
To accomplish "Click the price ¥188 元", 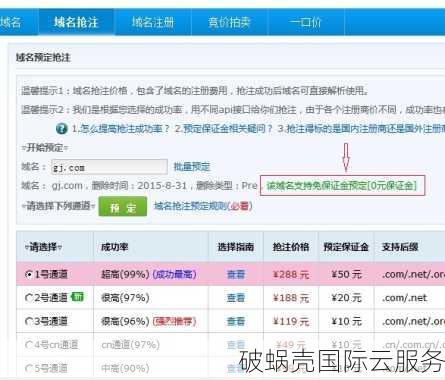I will click(x=291, y=298).
